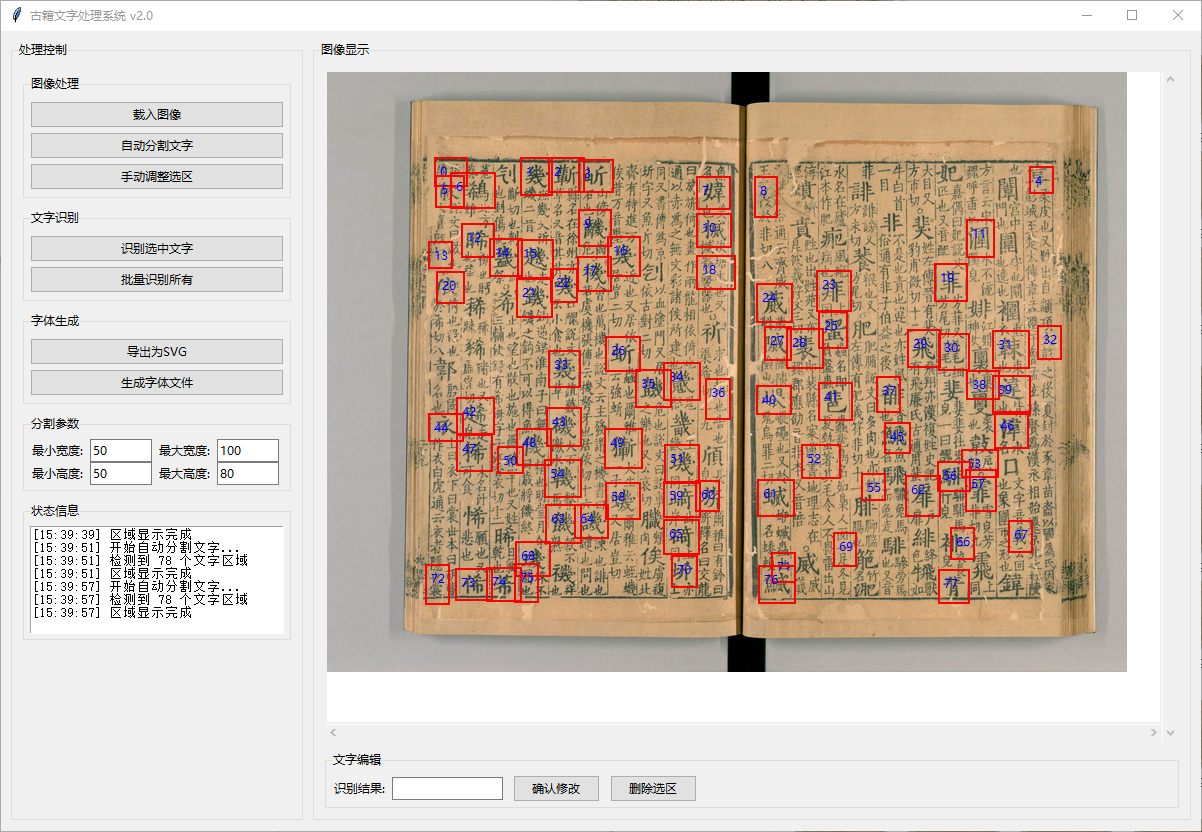Screen dimensions: 1202x832
Task: Run batch recognition with 批量识别所有
Action: (156, 279)
